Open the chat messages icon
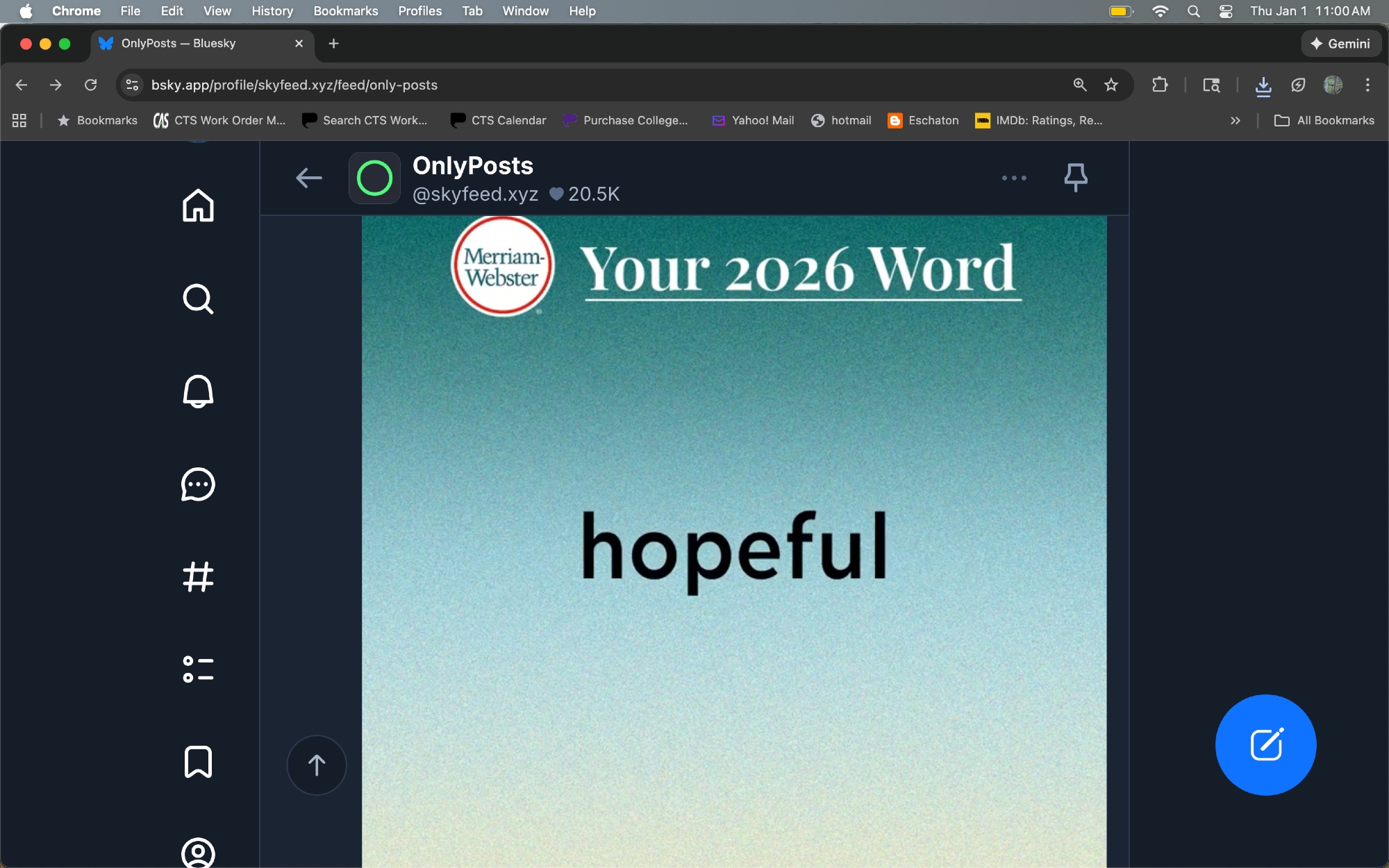The image size is (1389, 868). (198, 484)
